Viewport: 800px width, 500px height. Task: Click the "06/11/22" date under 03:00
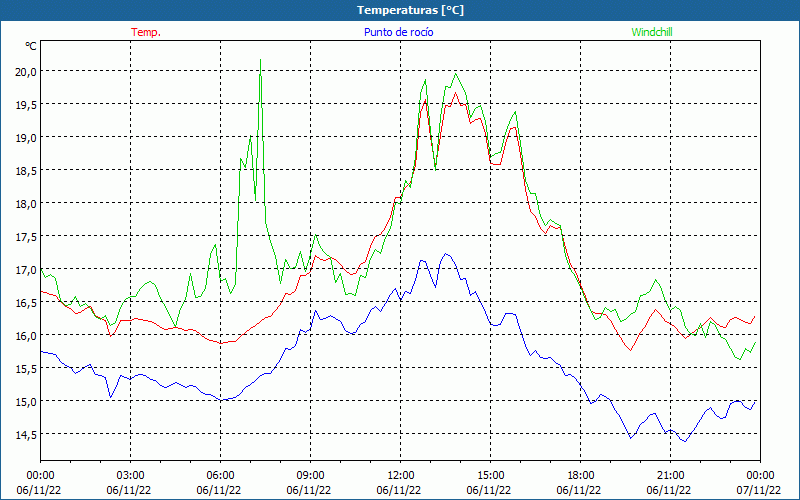pyautogui.click(x=129, y=490)
